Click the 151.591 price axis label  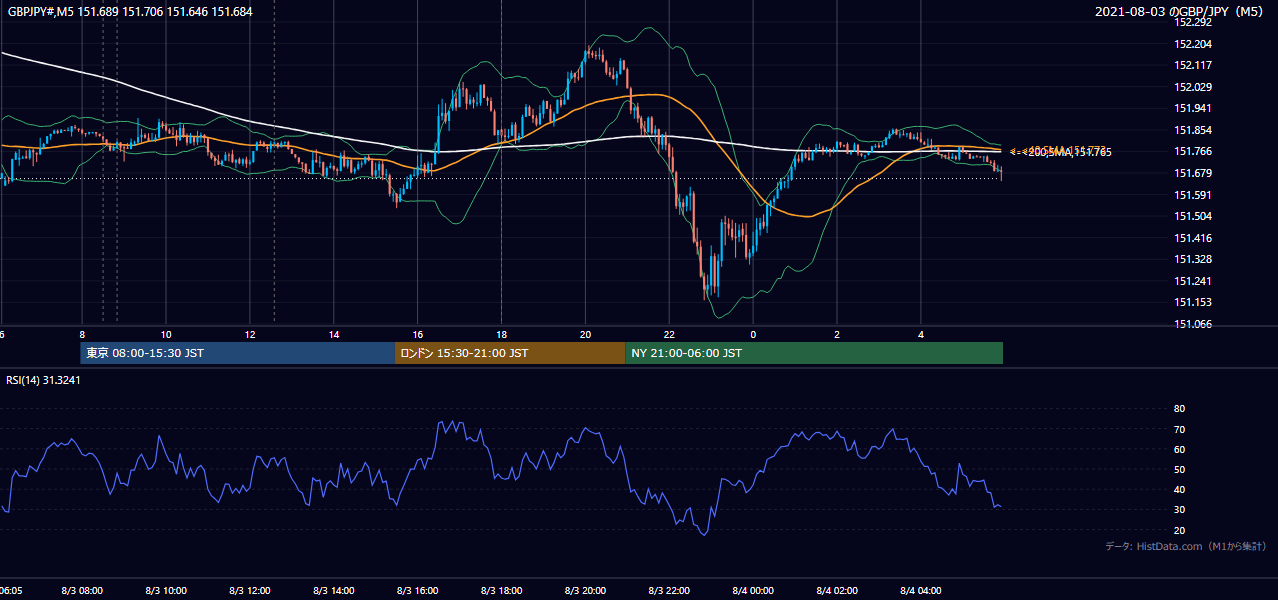coord(1194,195)
